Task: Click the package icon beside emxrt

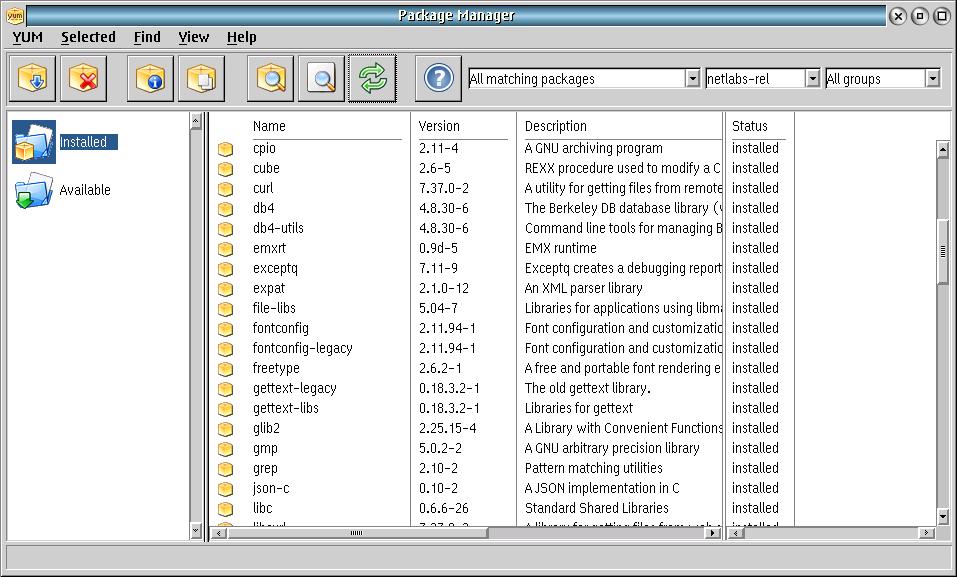Action: 226,249
